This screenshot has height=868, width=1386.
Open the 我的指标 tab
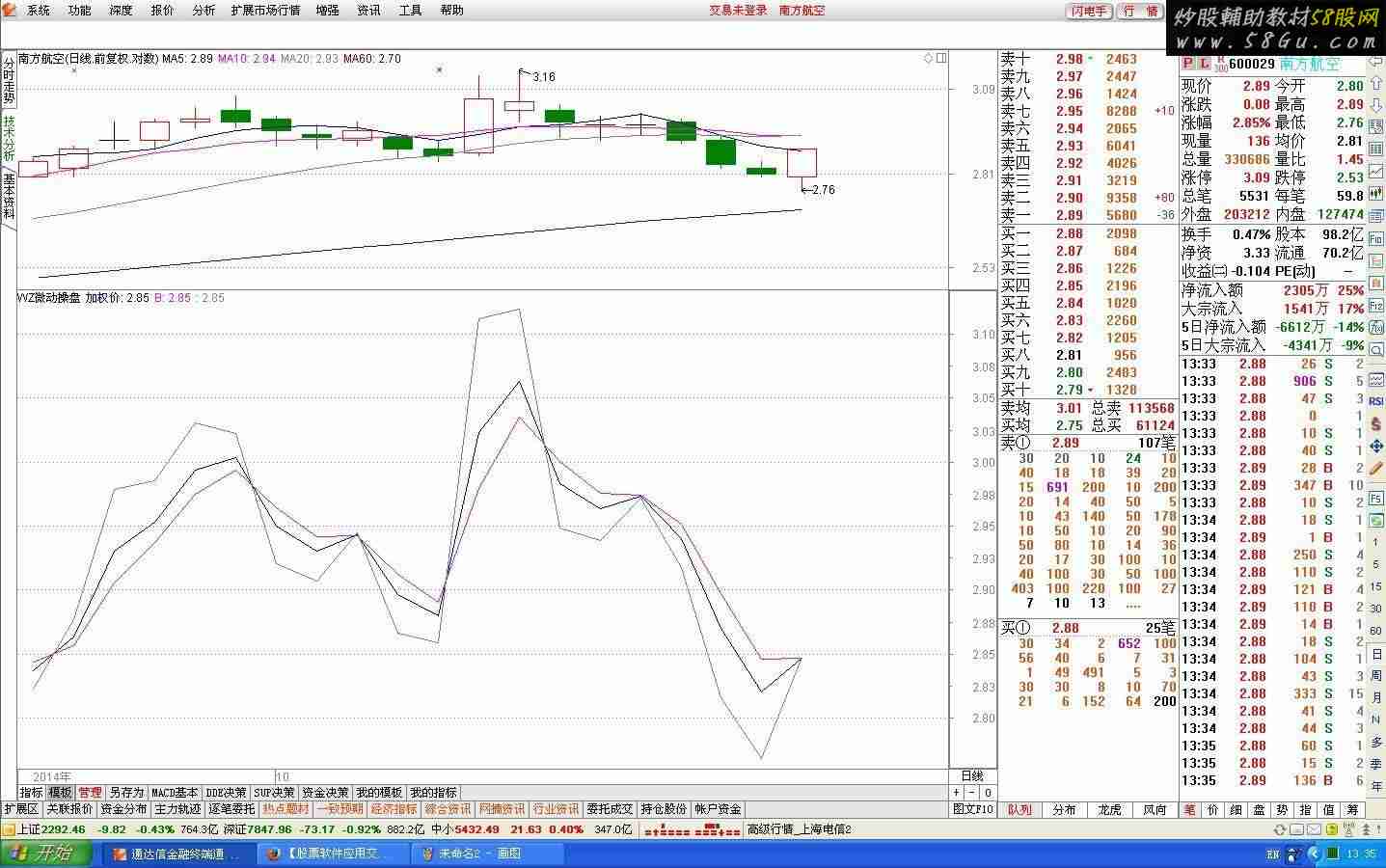click(x=433, y=793)
